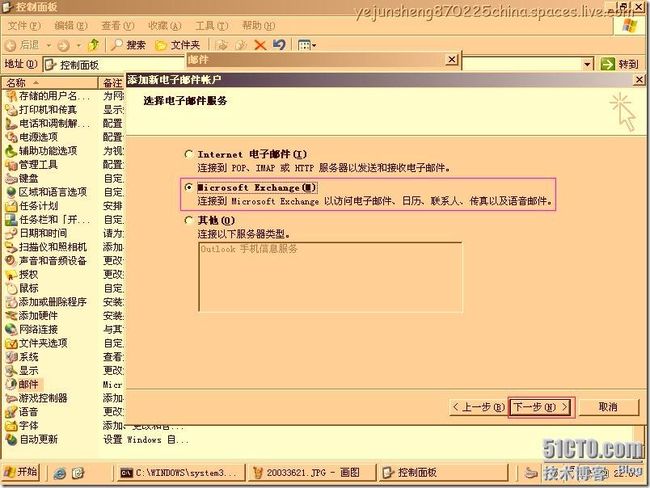
Task: Select 声音和音频设备 item
Action: point(46,261)
